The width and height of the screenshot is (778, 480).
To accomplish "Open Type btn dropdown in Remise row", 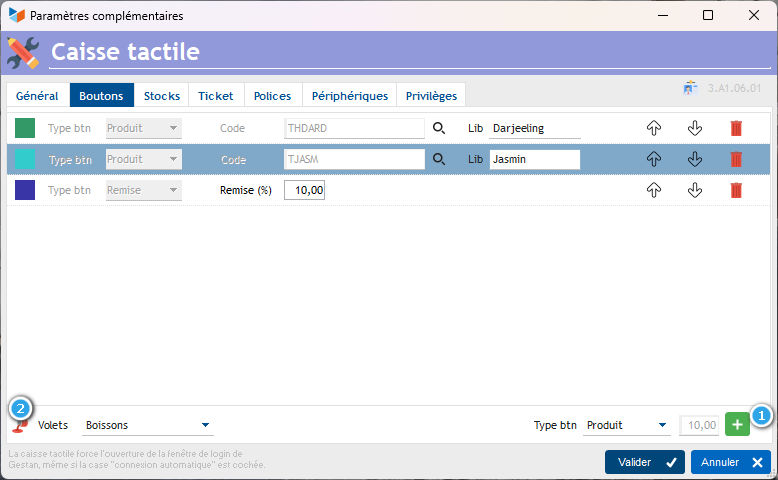I will click(x=144, y=190).
